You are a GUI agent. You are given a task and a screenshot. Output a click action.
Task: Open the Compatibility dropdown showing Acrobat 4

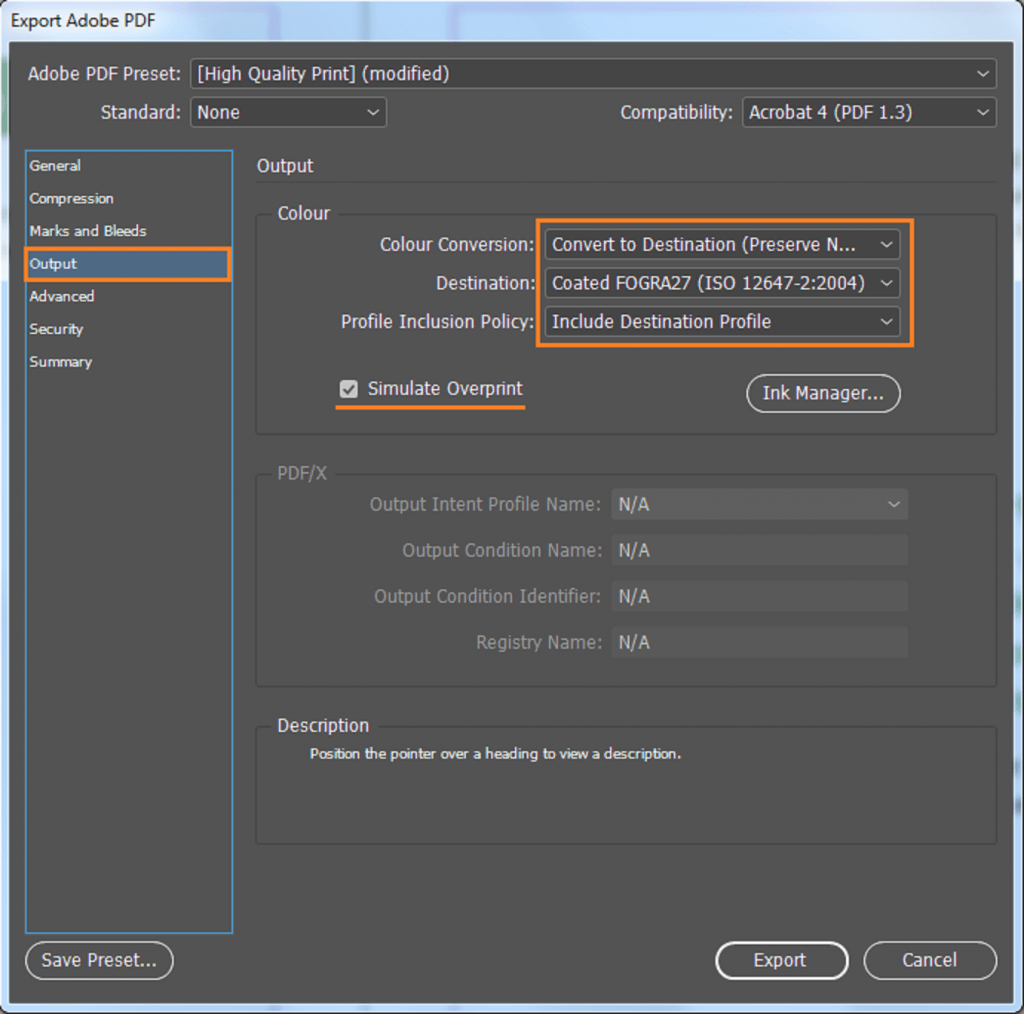coord(869,112)
